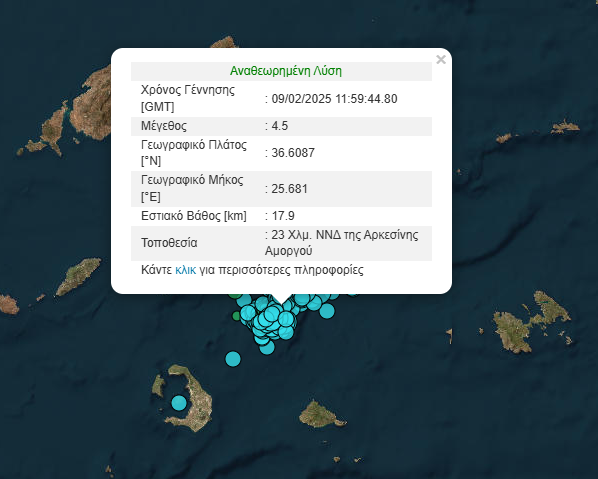The width and height of the screenshot is (598, 479).
Task: Click latitude value 36.6087
Action: [x=293, y=153]
